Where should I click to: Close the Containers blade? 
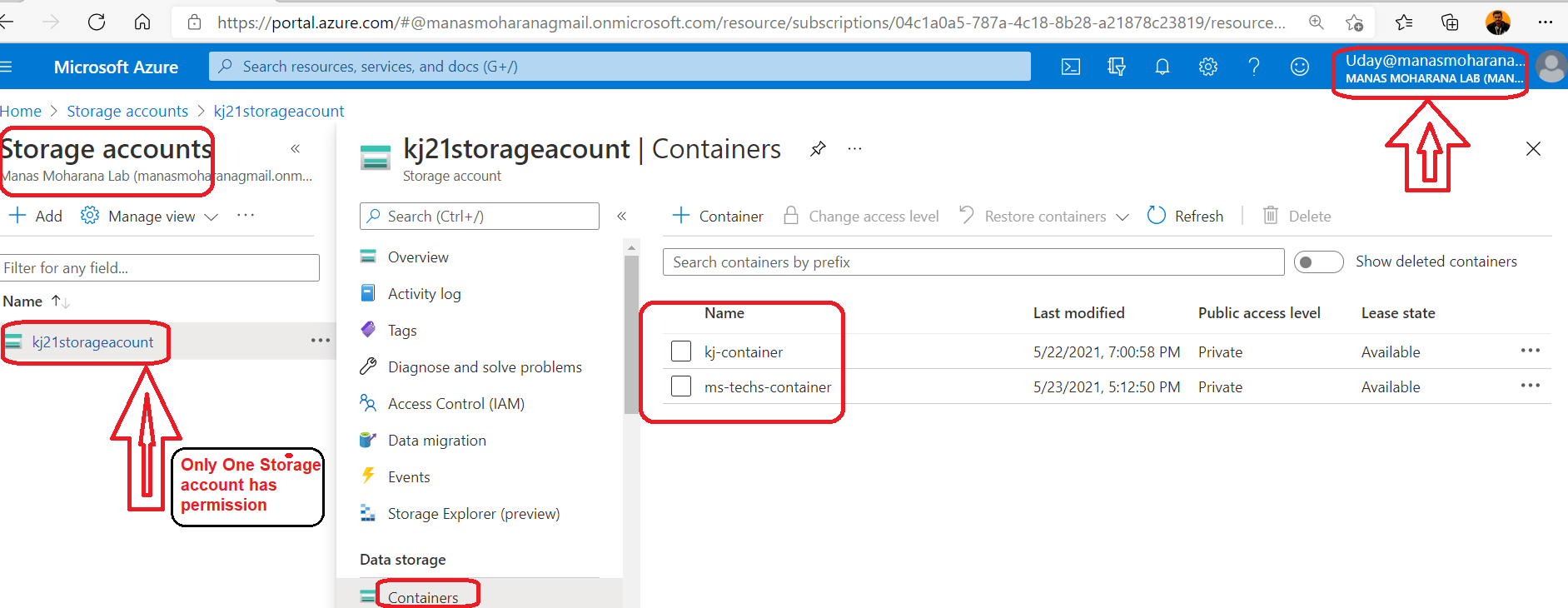coord(1533,149)
